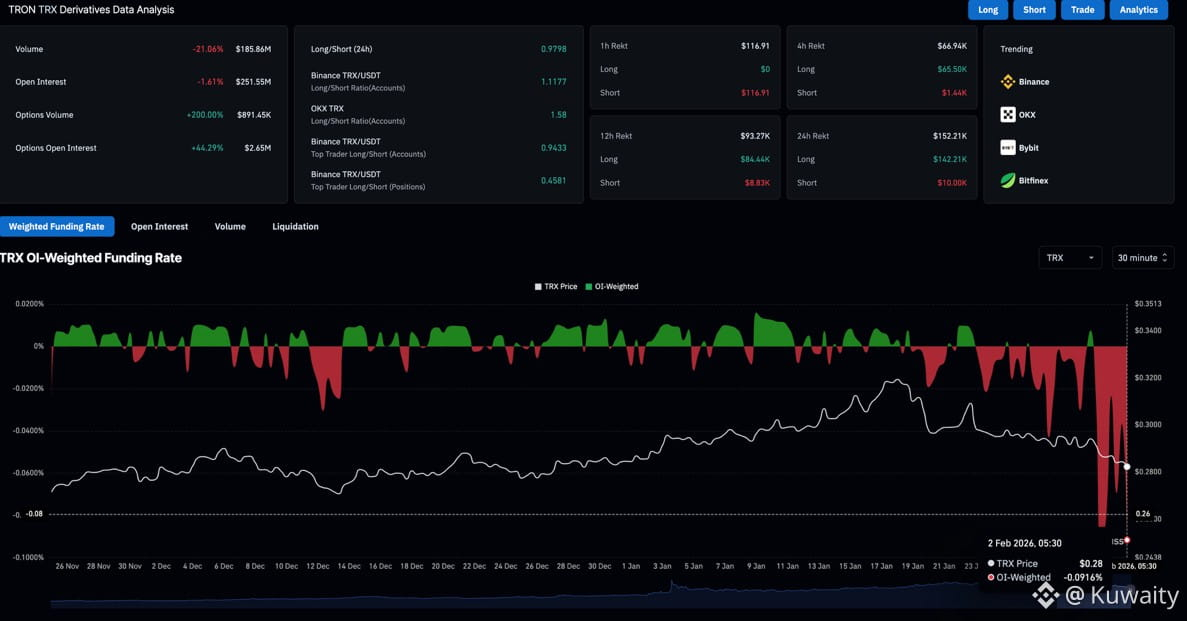1187x621 pixels.
Task: Open the Liquidation tab
Action: coord(295,227)
